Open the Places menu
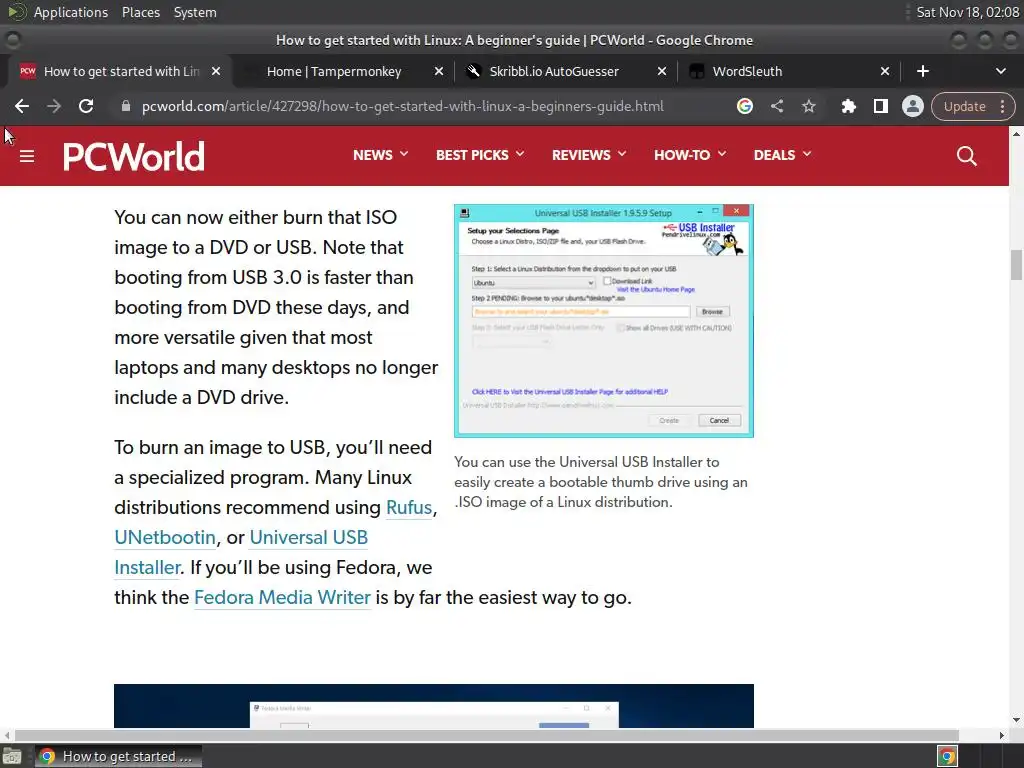Viewport: 1024px width, 768px height. (x=140, y=12)
